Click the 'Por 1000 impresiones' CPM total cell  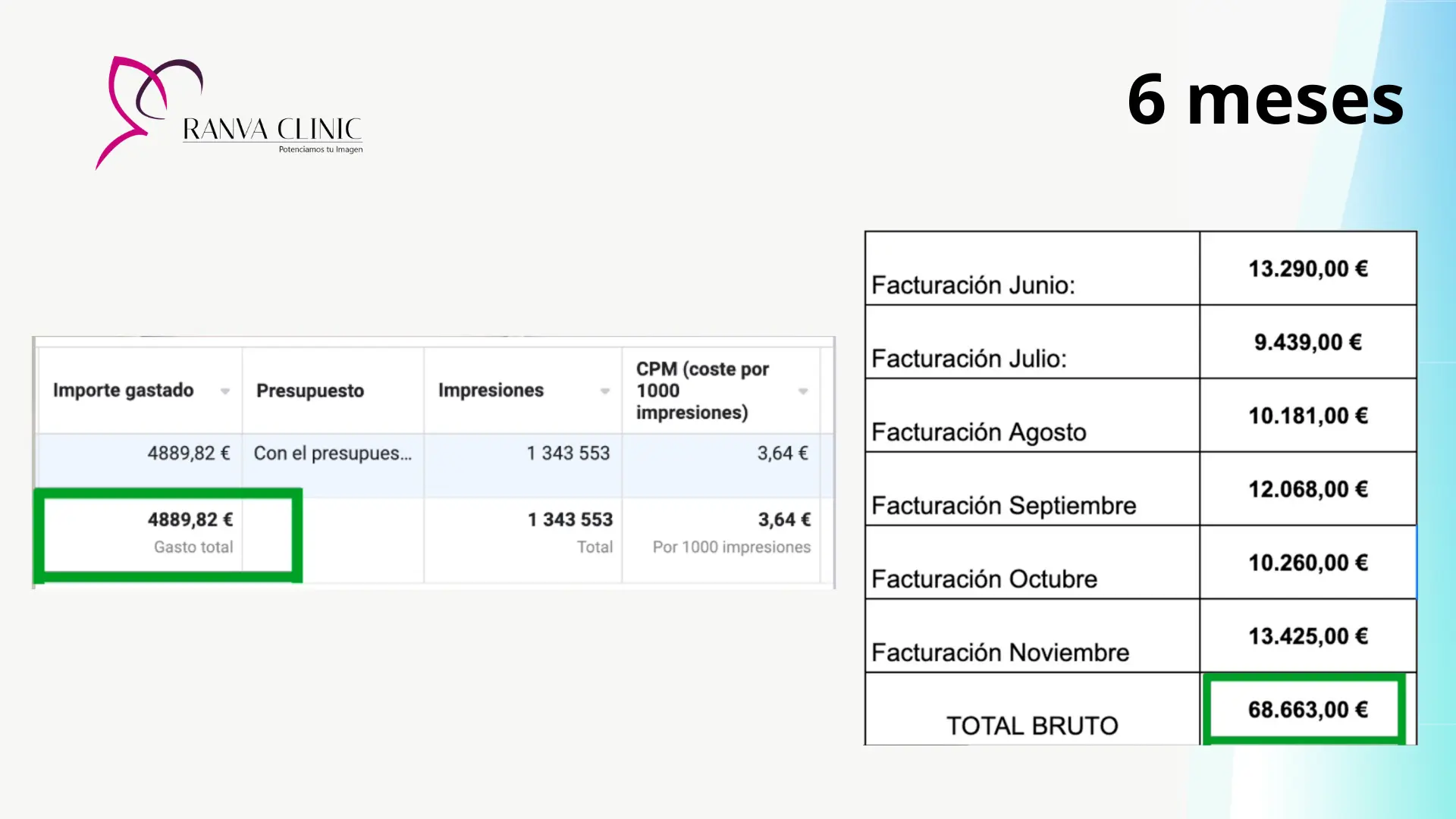(x=731, y=547)
